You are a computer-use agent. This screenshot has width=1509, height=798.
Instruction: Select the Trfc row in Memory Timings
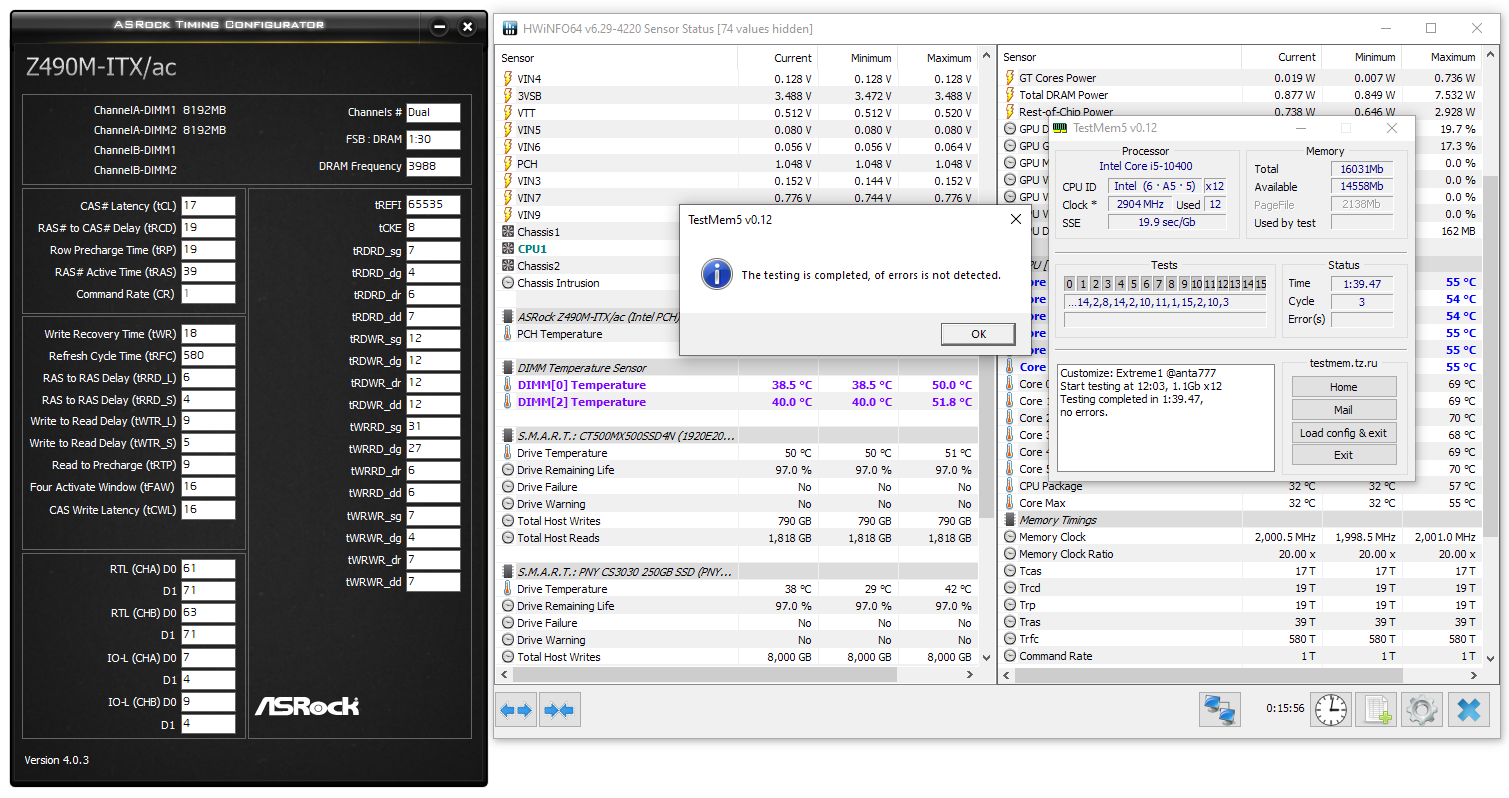tap(1240, 639)
